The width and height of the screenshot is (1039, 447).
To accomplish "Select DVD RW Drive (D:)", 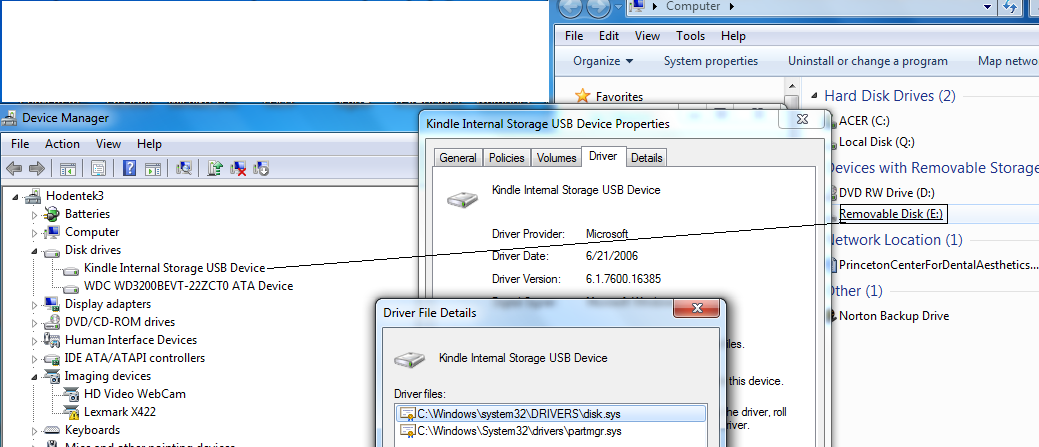I will tap(887, 193).
